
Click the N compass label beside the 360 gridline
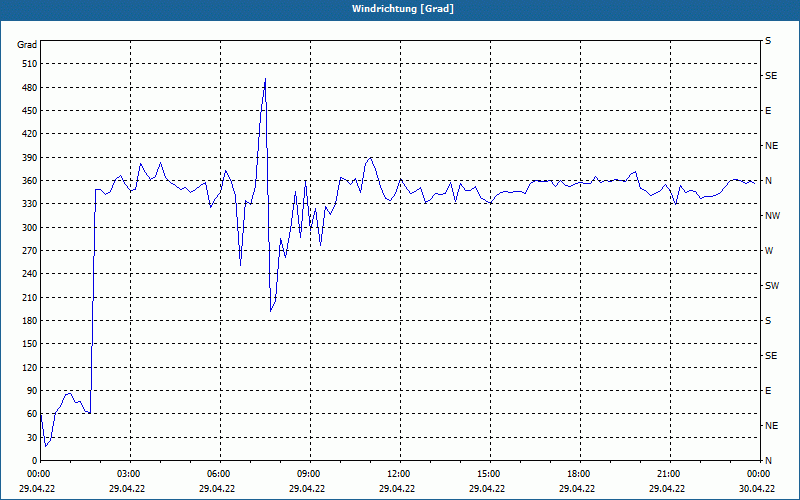point(768,181)
